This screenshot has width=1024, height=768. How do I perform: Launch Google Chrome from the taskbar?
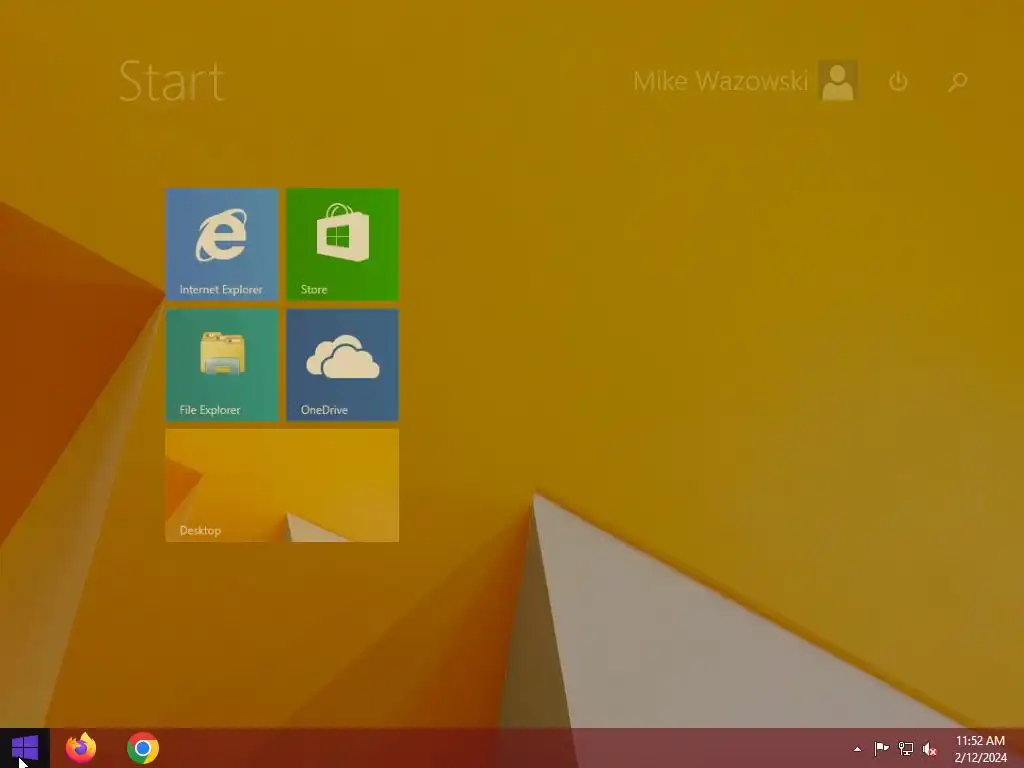143,748
